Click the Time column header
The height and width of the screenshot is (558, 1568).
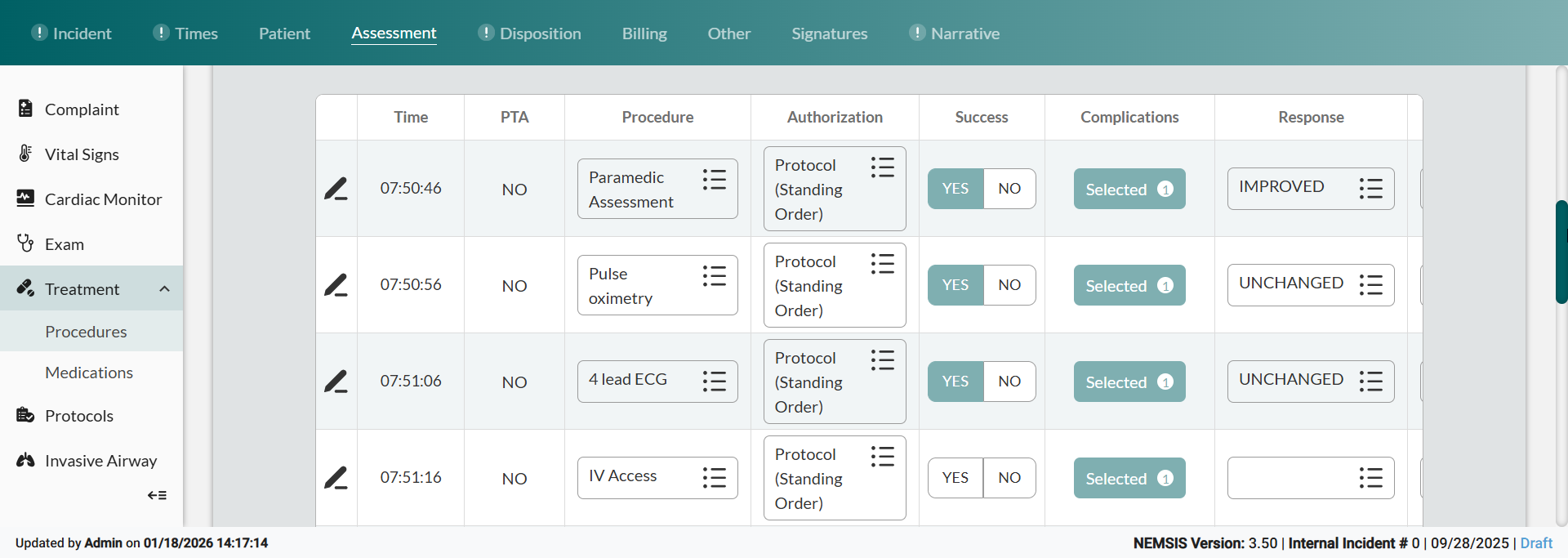pos(411,117)
